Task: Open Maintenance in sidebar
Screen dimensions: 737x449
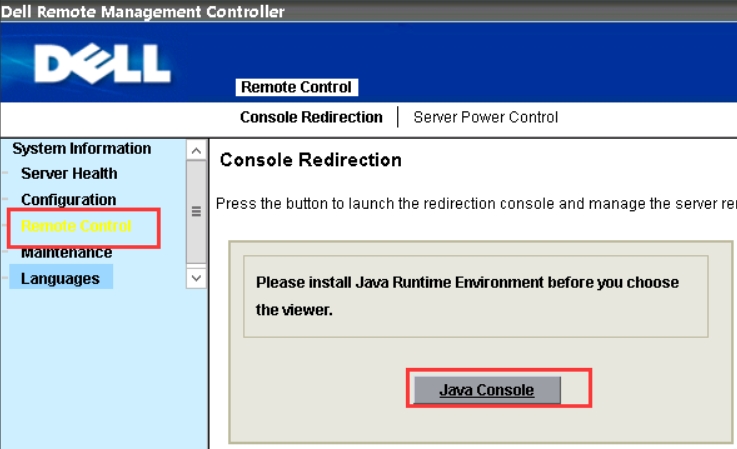Action: pyautogui.click(x=67, y=252)
